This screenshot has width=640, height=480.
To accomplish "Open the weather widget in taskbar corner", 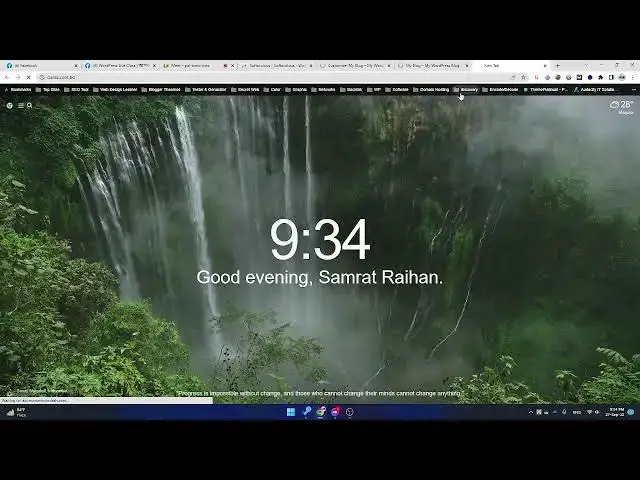I will point(16,412).
